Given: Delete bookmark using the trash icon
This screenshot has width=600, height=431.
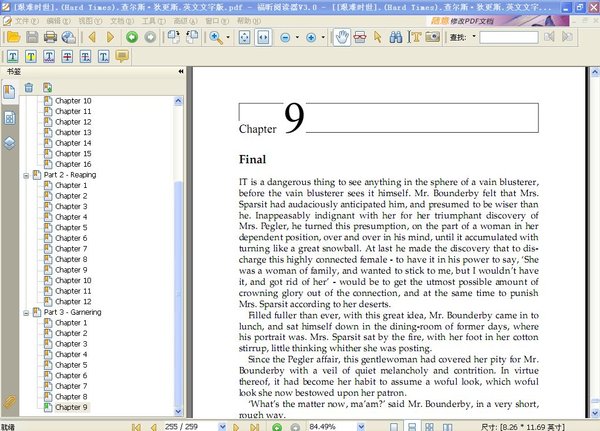Looking at the screenshot, I should tap(29, 88).
